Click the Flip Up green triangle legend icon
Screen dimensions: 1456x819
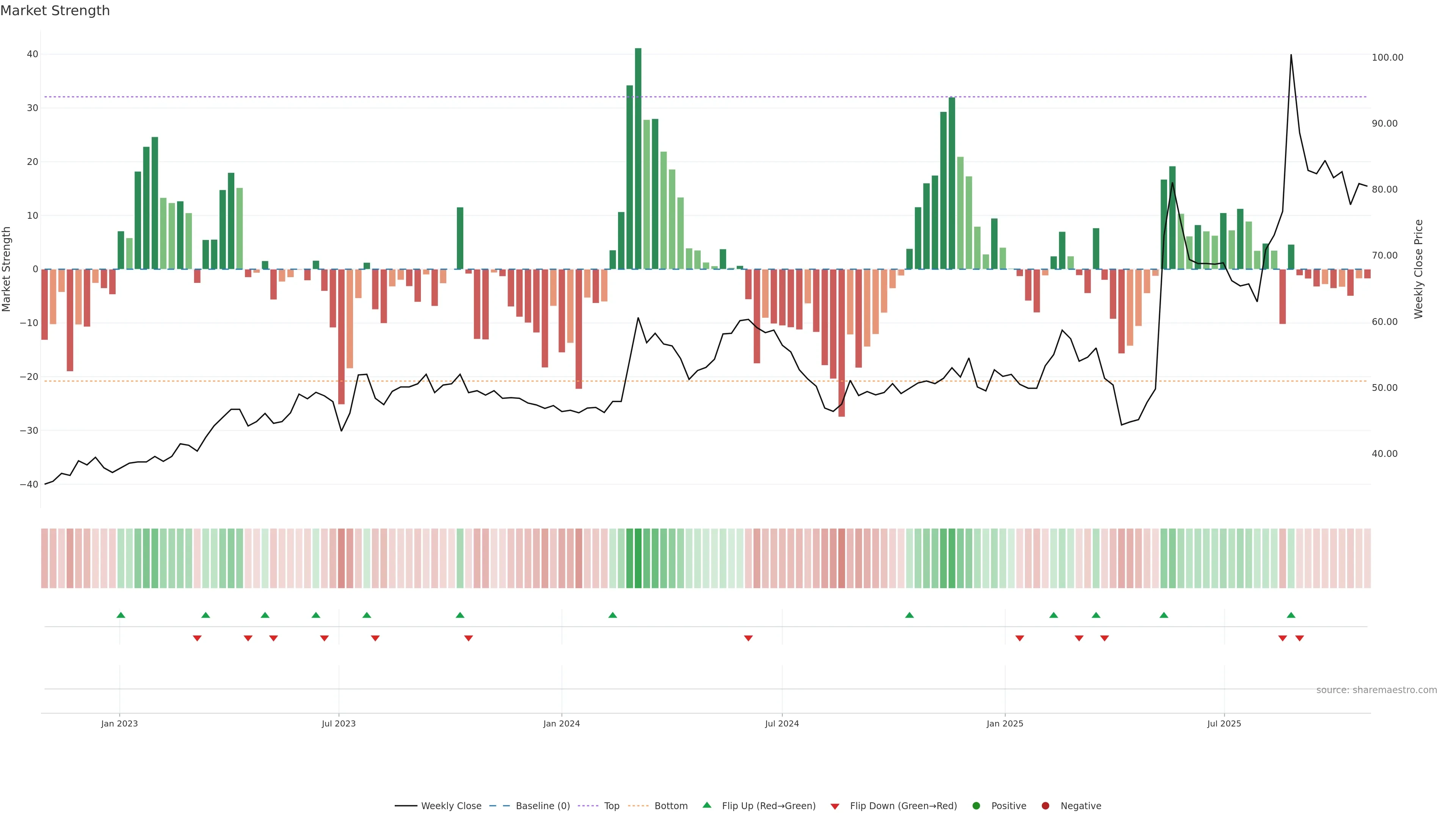[x=706, y=805]
